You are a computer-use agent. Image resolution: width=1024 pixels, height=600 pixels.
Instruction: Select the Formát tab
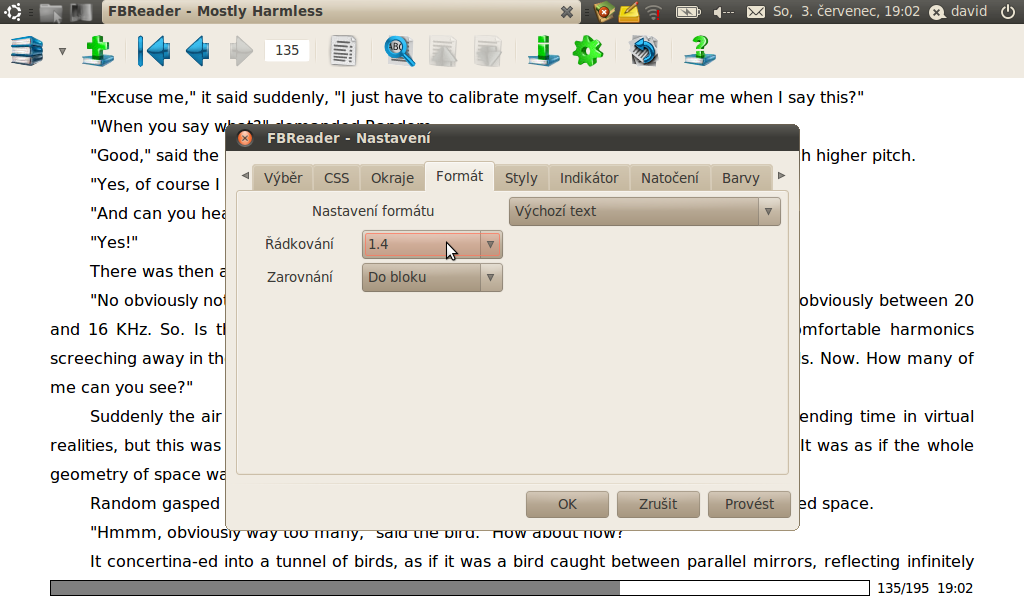pyautogui.click(x=460, y=176)
